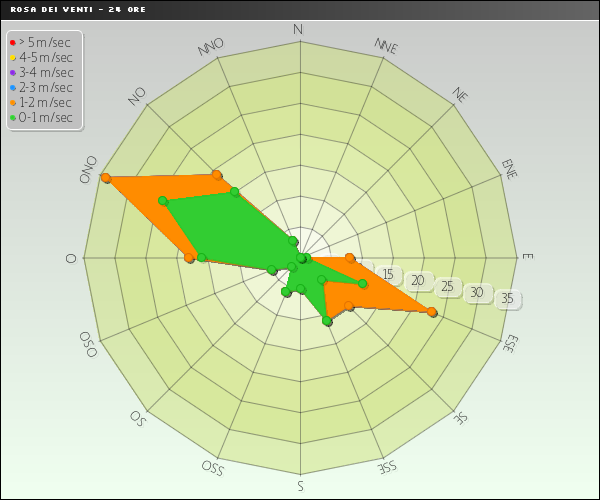Select the 'E' direction axis label
Viewport: 600px width, 500px height.
tap(527, 257)
